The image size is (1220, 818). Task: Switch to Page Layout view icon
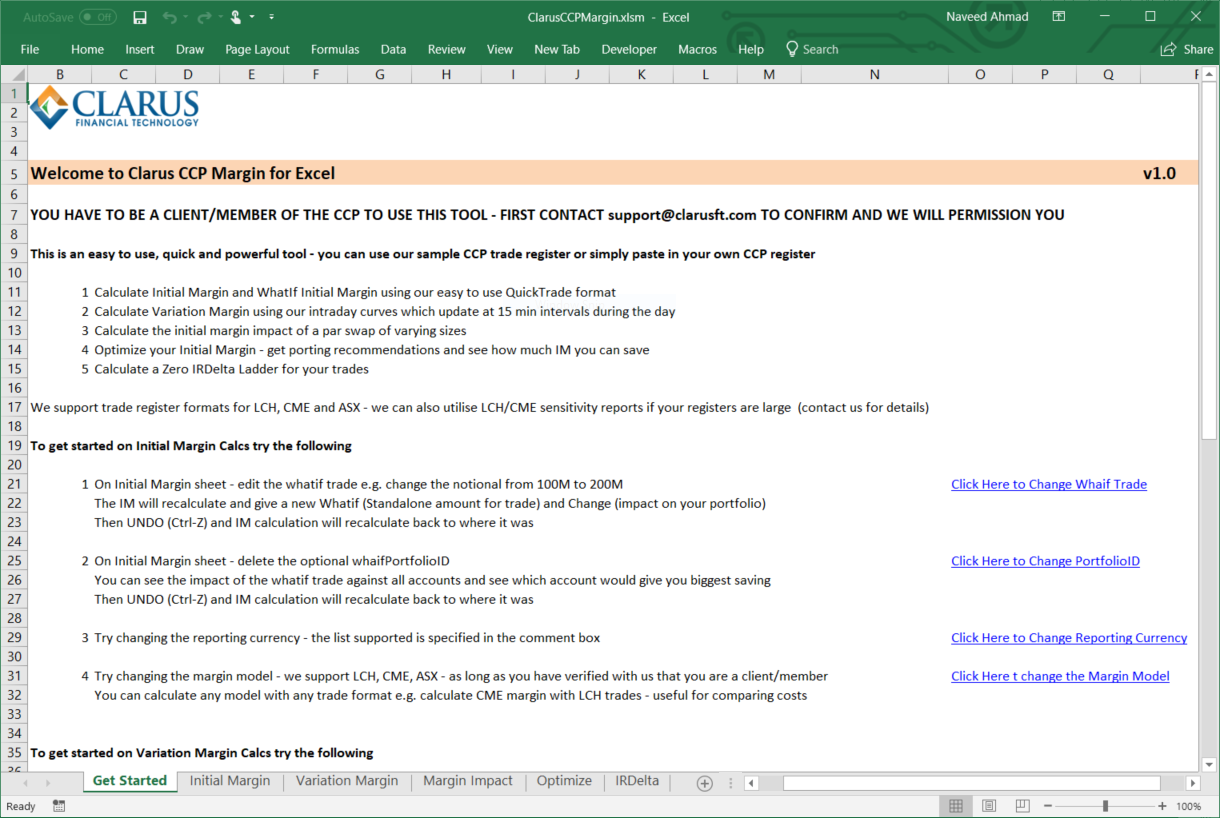tap(989, 806)
